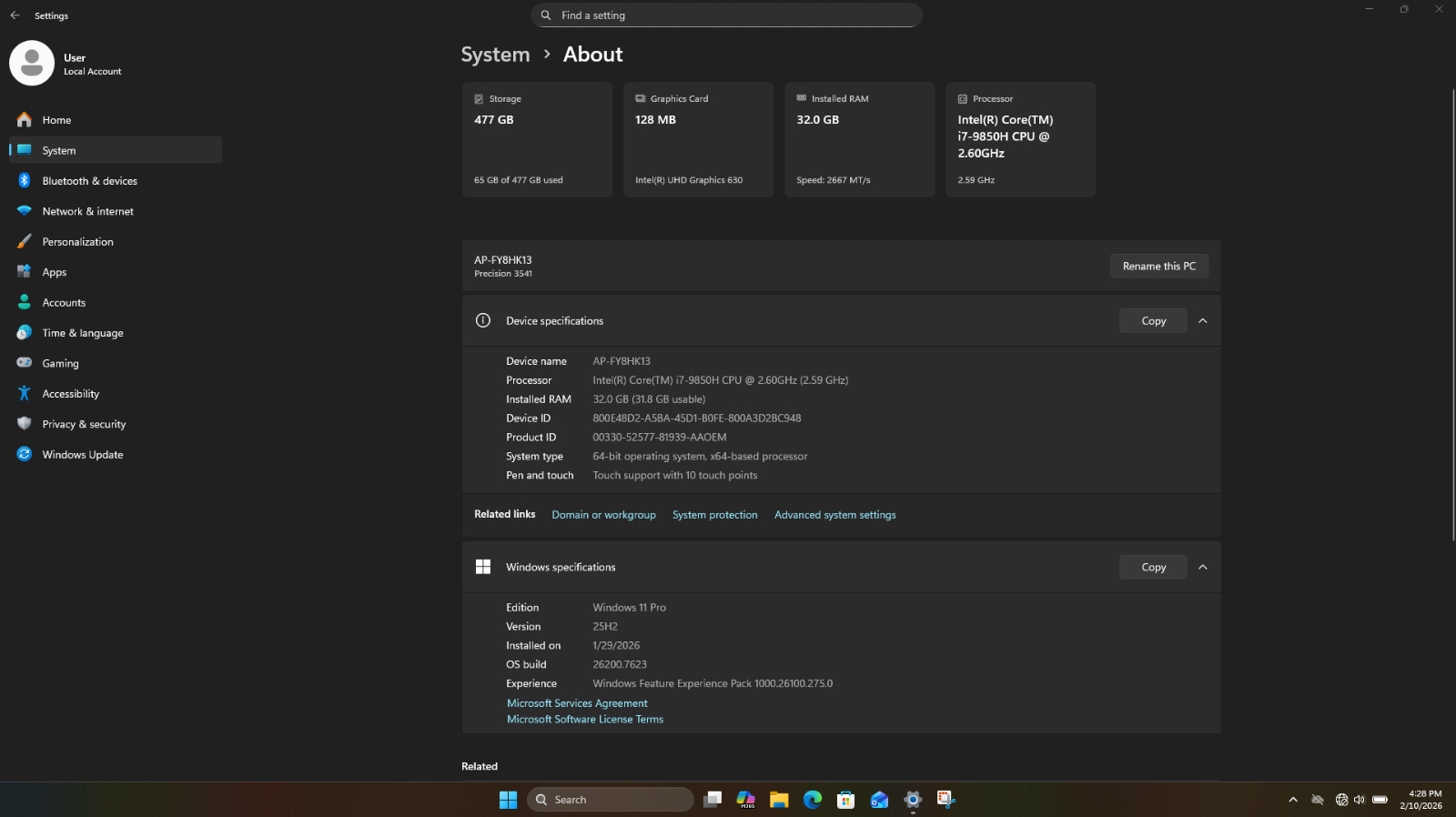Screen dimensions: 1456x817
Task: Open the clock and date flyout
Action: [x=1421, y=800]
